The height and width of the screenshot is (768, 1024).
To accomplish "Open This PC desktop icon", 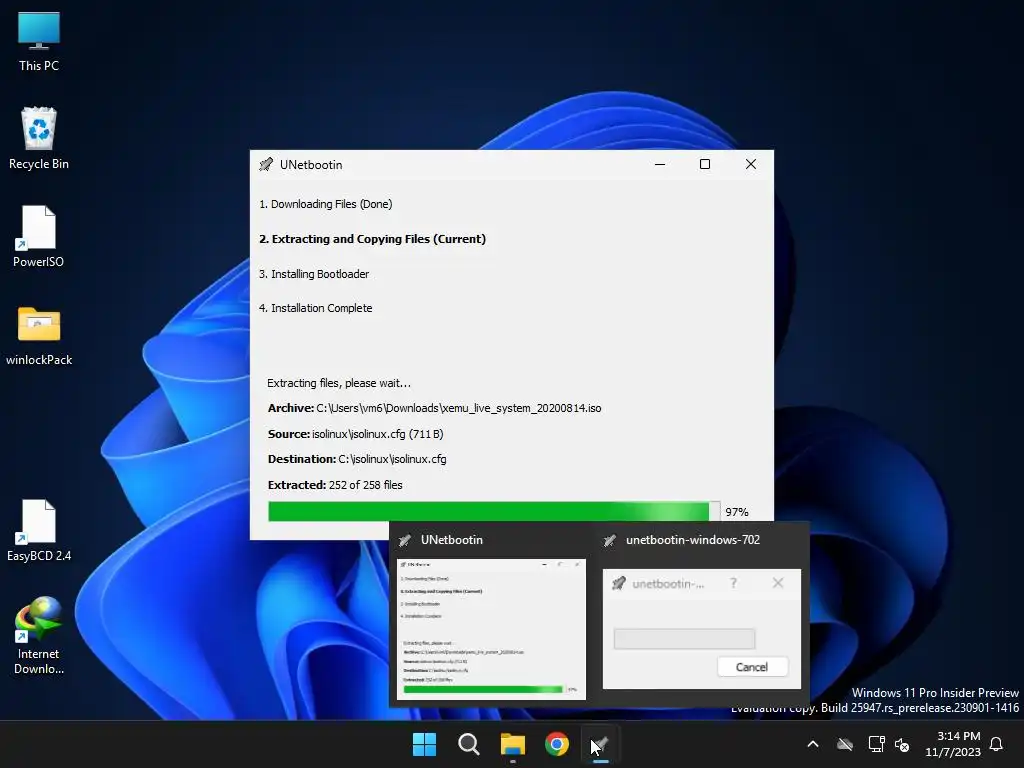I will (39, 40).
